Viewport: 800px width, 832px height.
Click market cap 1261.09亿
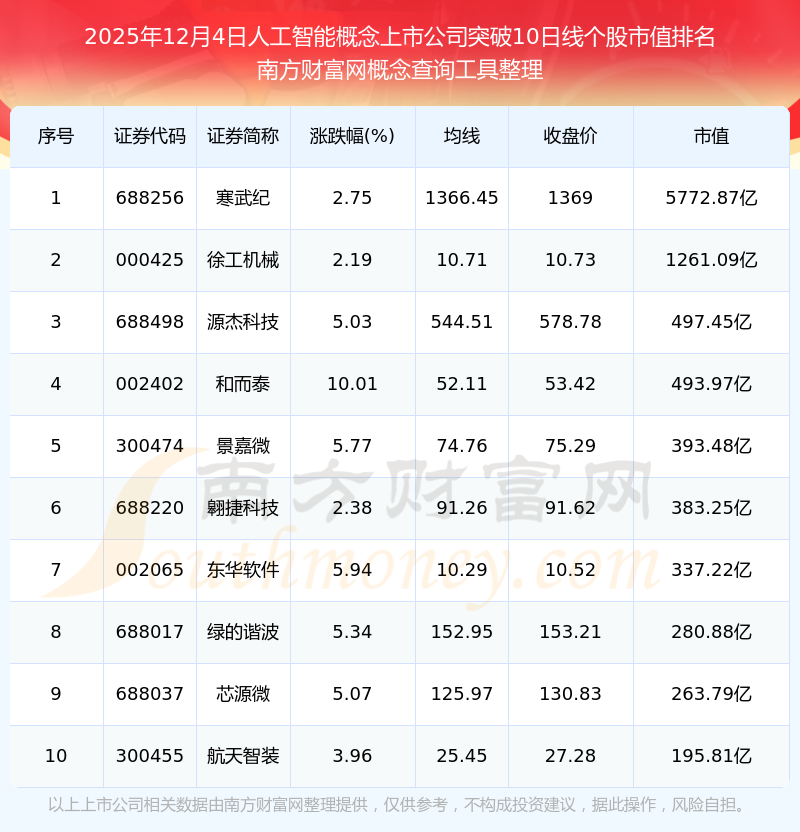pyautogui.click(x=711, y=260)
